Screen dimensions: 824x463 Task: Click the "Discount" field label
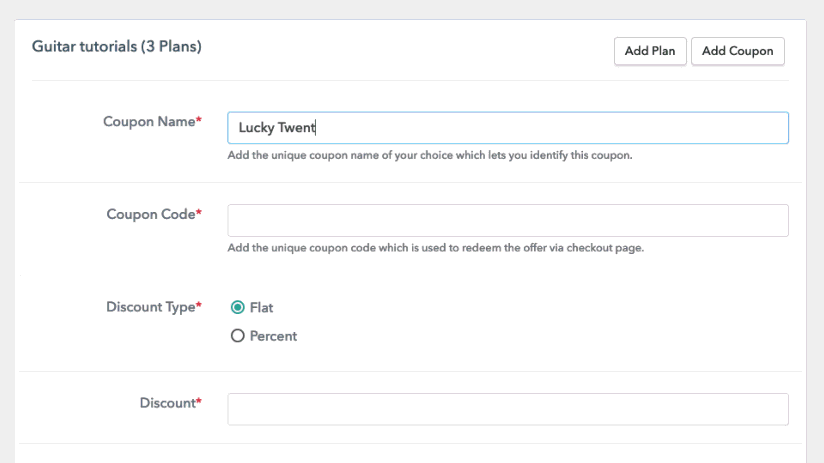tap(168, 403)
